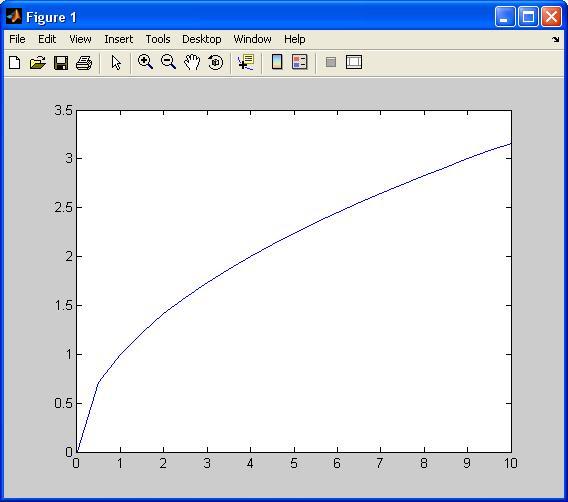Expand the Tools menu
Viewport: 568px width, 502px height.
tap(158, 39)
